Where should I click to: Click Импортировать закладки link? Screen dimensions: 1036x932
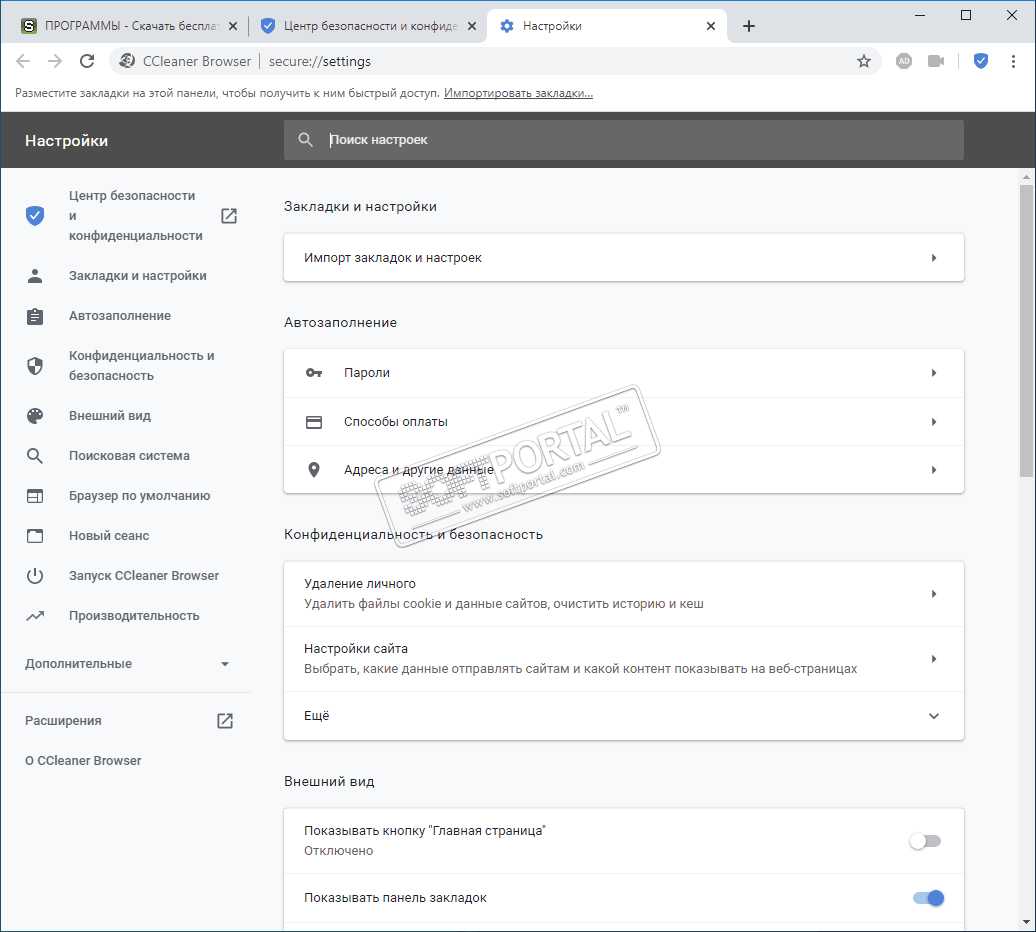coord(518,93)
